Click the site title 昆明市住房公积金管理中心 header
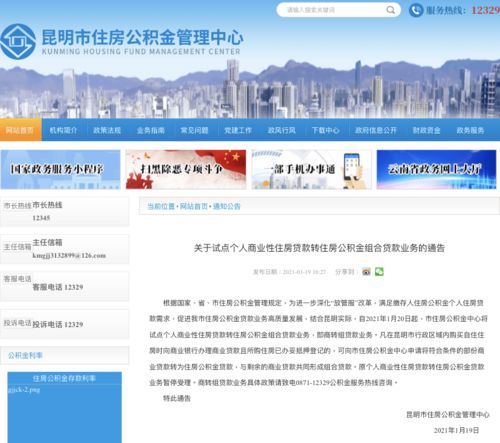Screen dimensions: 500x443 pyautogui.click(x=142, y=37)
